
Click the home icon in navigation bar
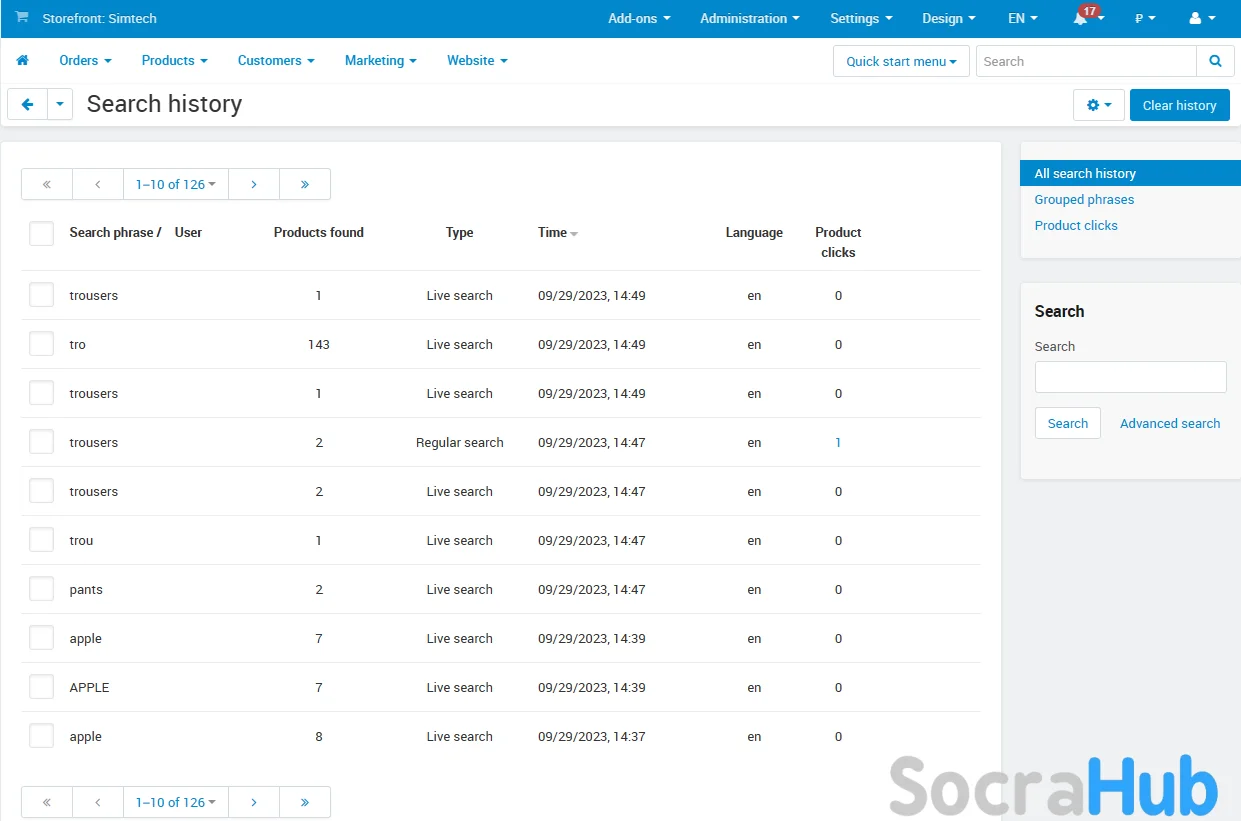(22, 61)
